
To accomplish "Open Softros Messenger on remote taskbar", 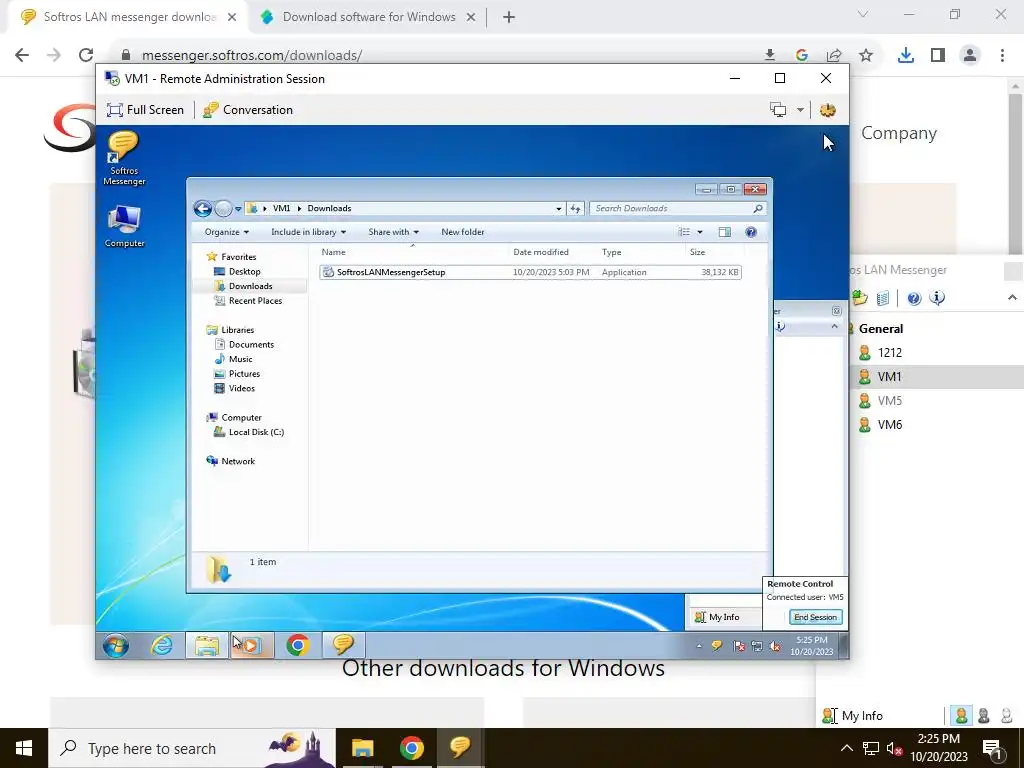I will [344, 645].
